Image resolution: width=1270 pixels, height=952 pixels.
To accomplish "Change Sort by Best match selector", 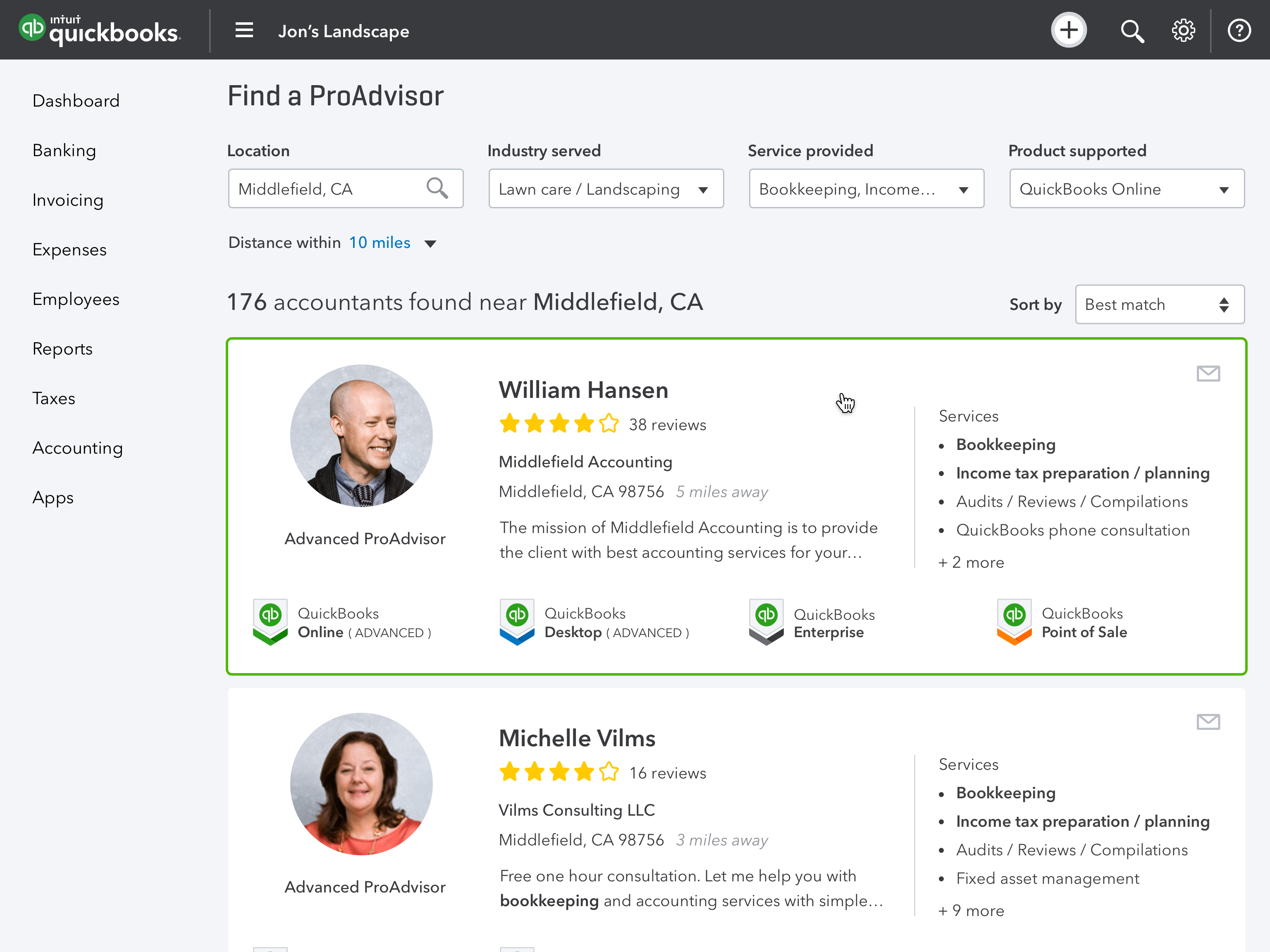I will 1159,305.
